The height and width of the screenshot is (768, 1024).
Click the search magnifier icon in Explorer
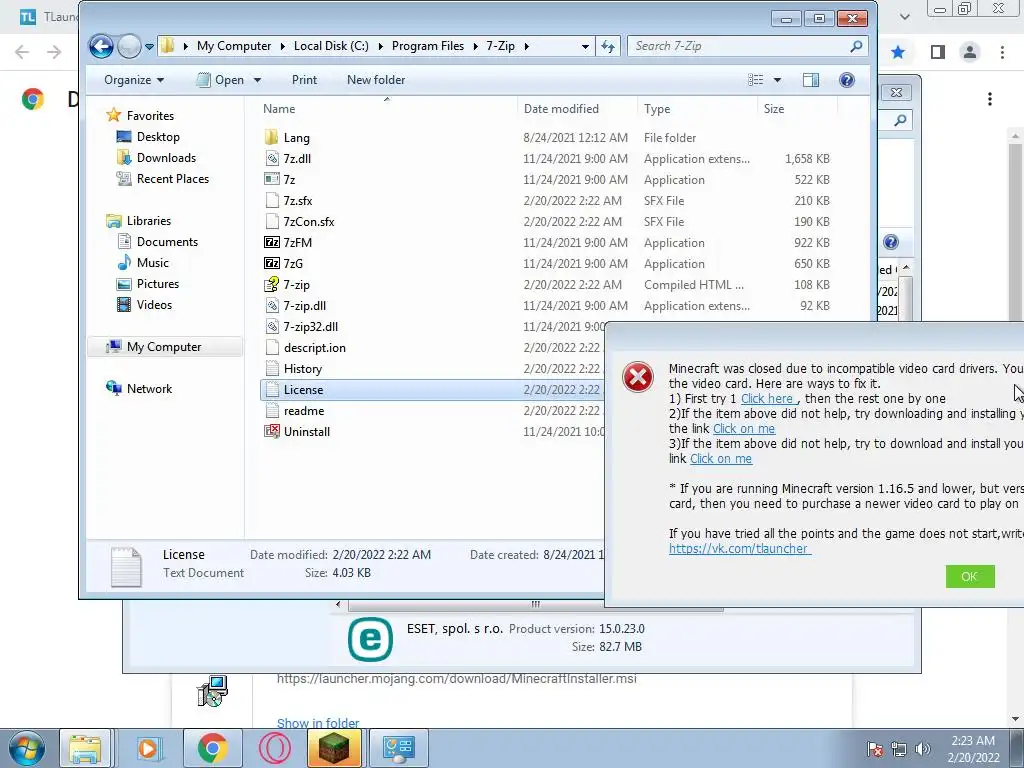pos(856,46)
